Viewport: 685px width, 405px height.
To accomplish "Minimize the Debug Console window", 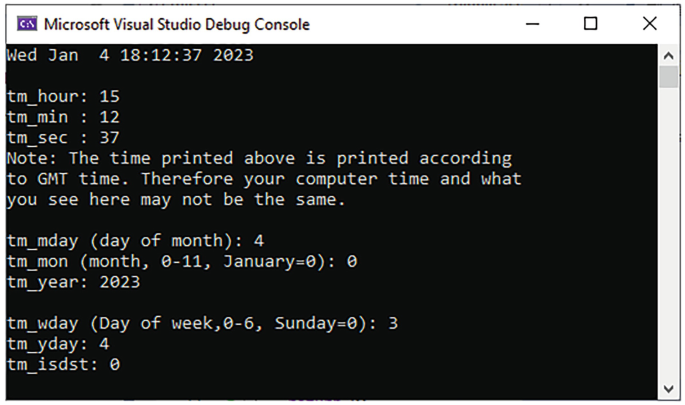I will pos(532,24).
